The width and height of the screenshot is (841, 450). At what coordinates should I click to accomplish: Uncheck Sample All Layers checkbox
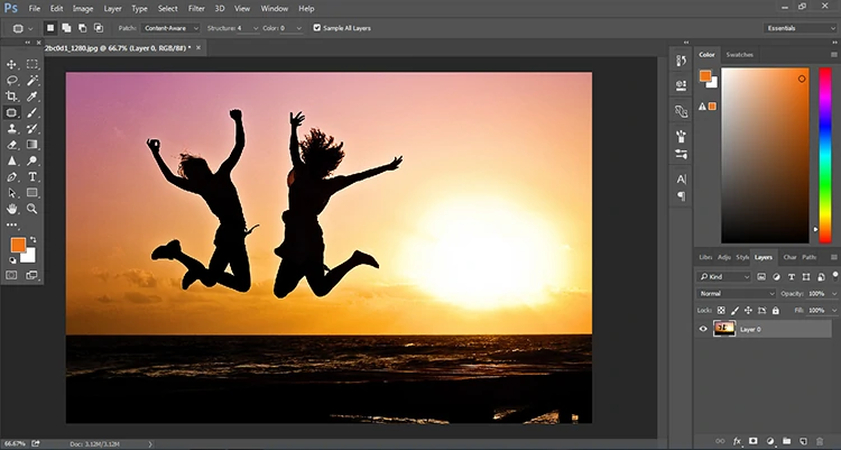(318, 28)
